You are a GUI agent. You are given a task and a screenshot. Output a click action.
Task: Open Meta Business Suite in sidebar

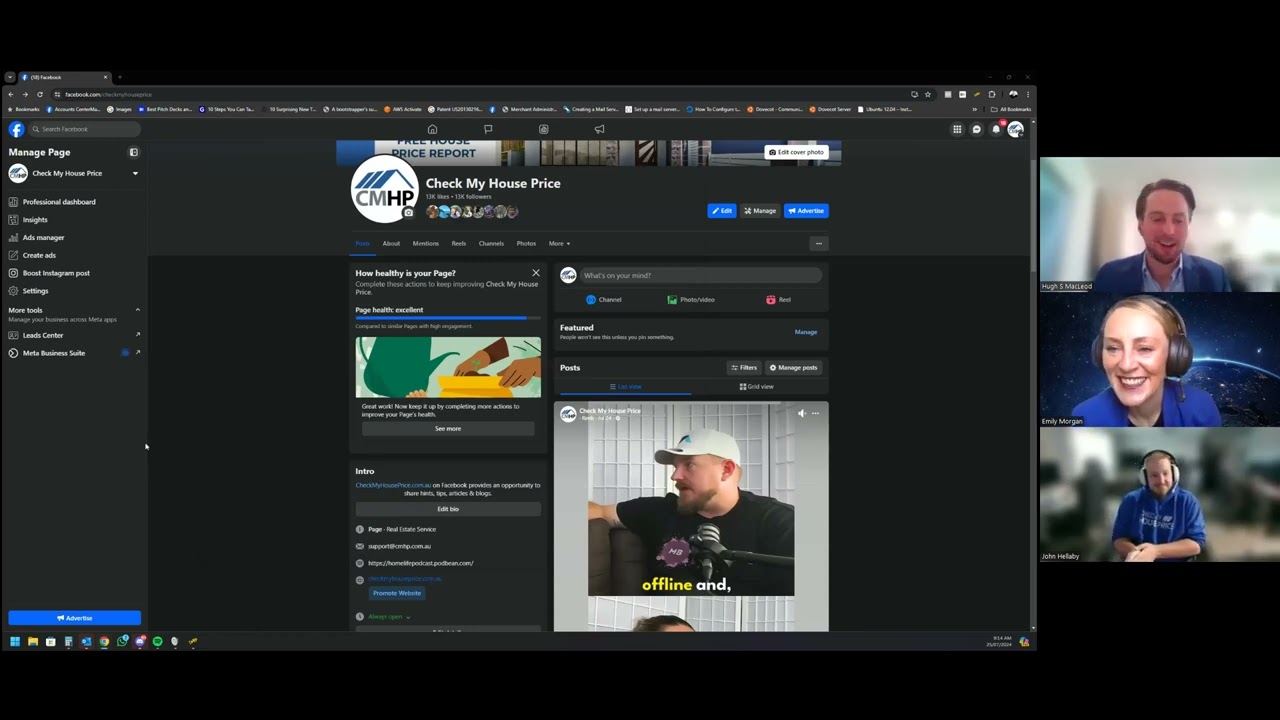pyautogui.click(x=54, y=353)
